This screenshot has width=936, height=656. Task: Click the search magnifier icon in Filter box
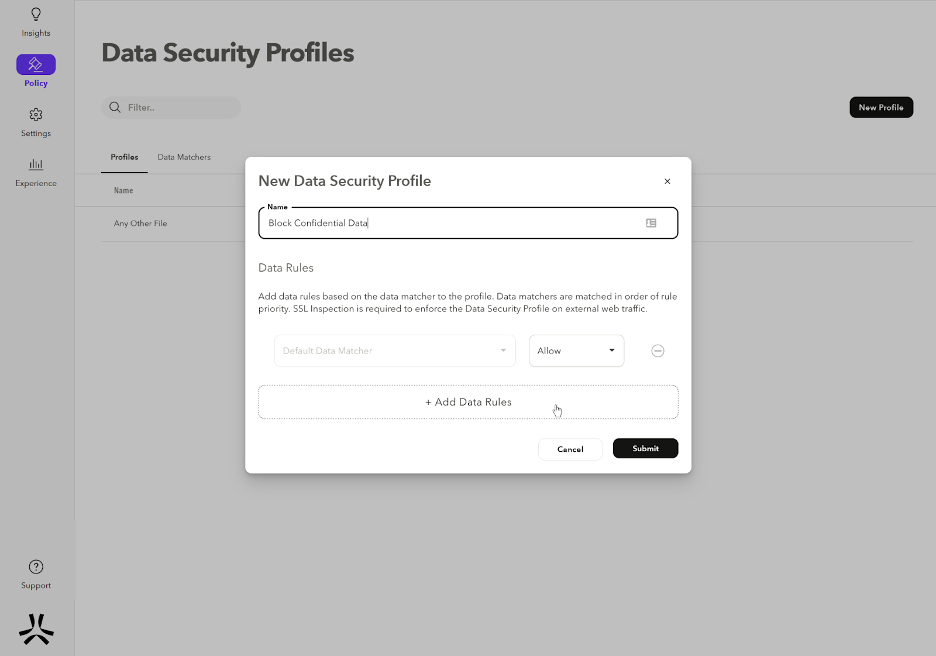[x=115, y=107]
